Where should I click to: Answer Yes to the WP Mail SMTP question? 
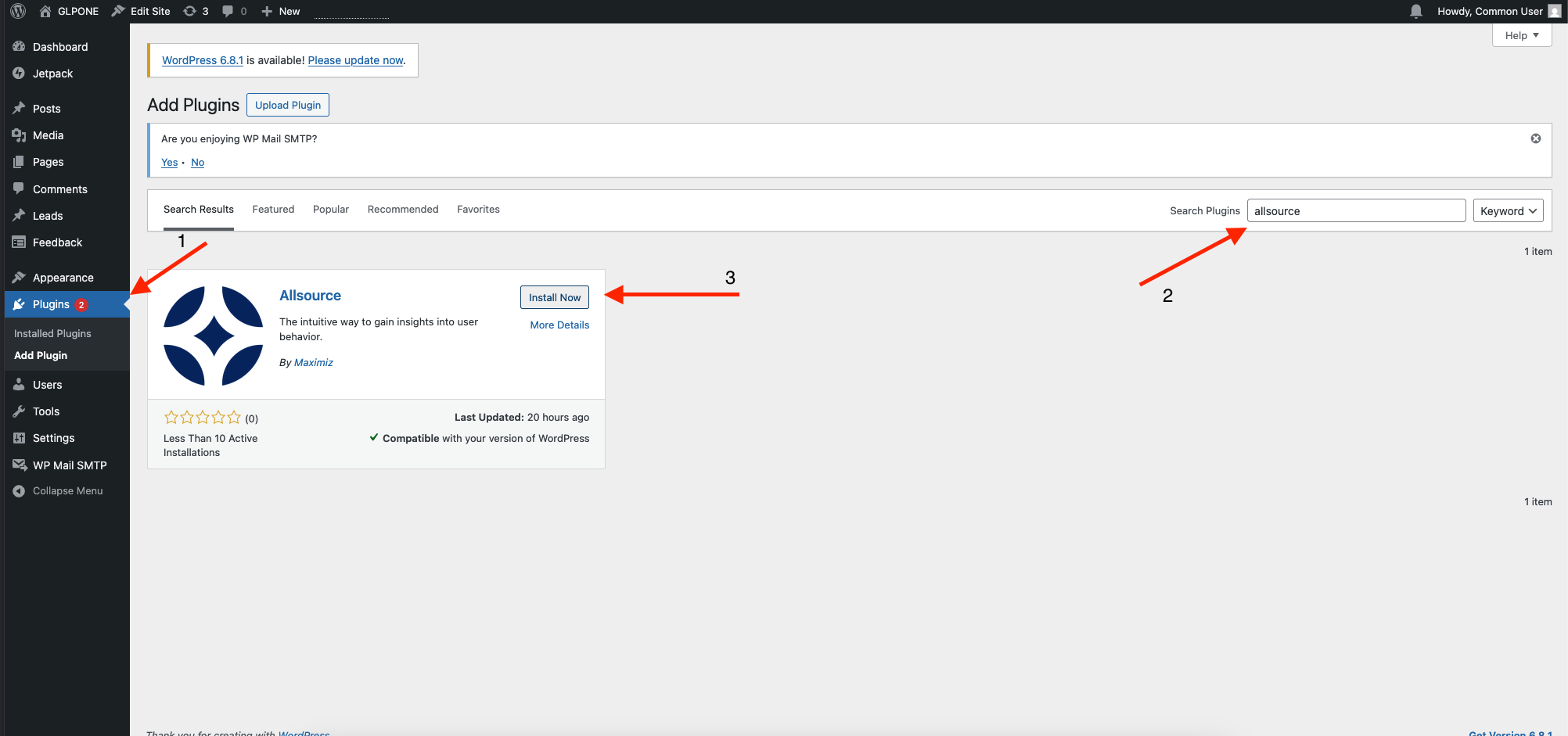coord(170,163)
